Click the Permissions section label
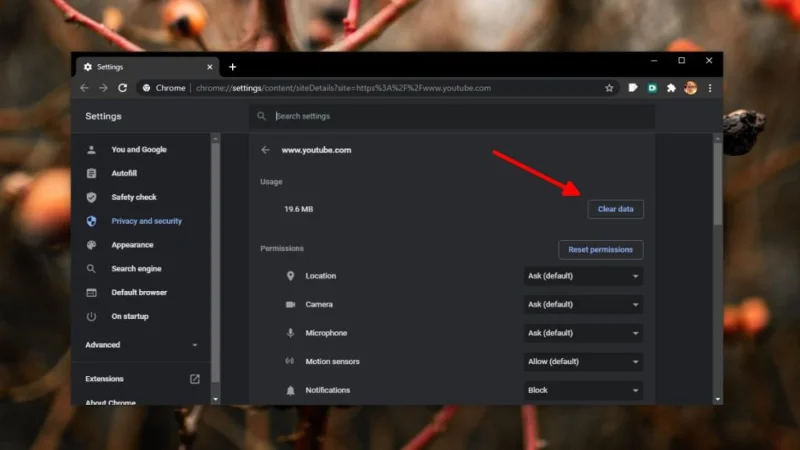 pyautogui.click(x=282, y=248)
